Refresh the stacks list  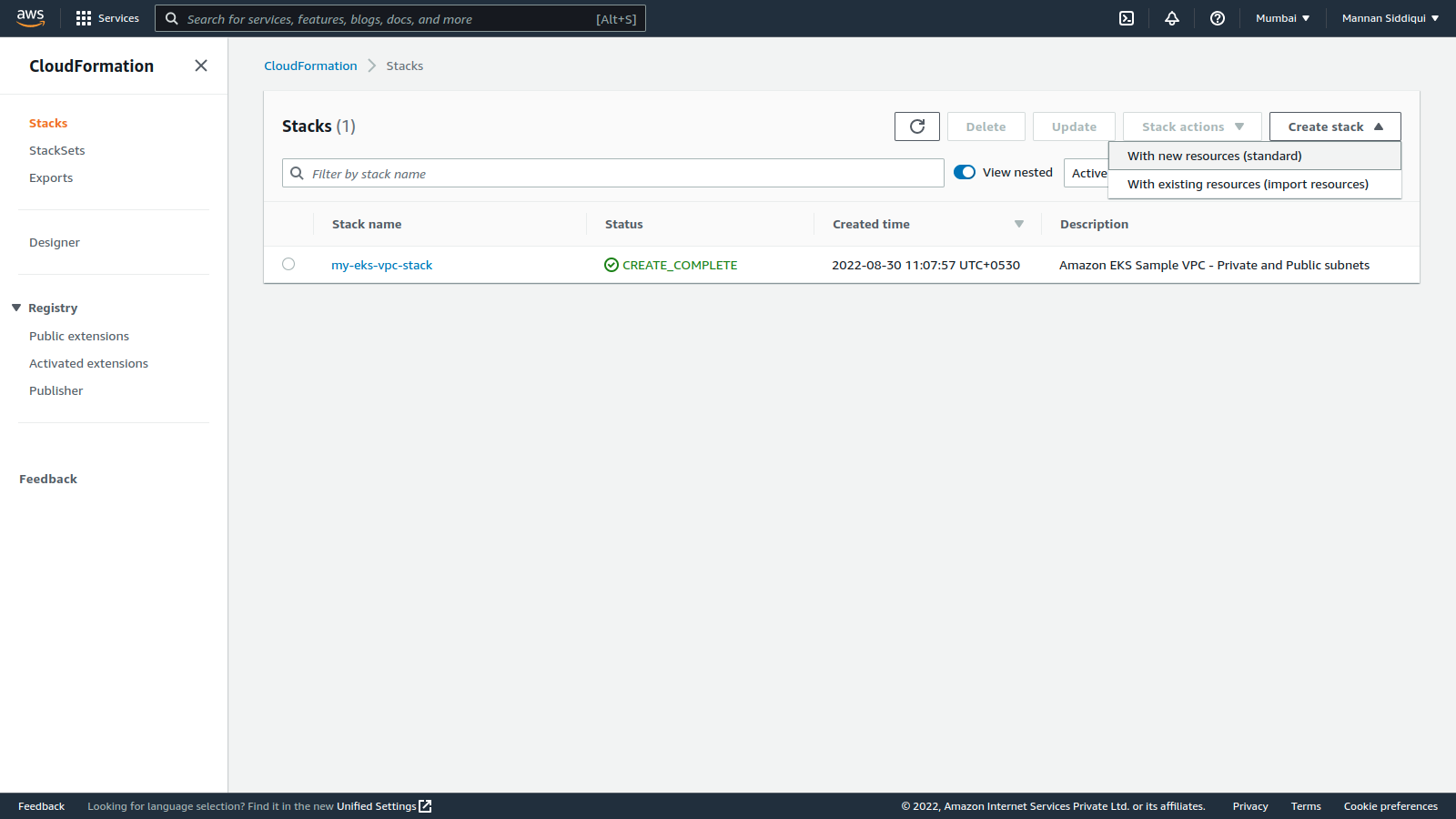point(916,126)
